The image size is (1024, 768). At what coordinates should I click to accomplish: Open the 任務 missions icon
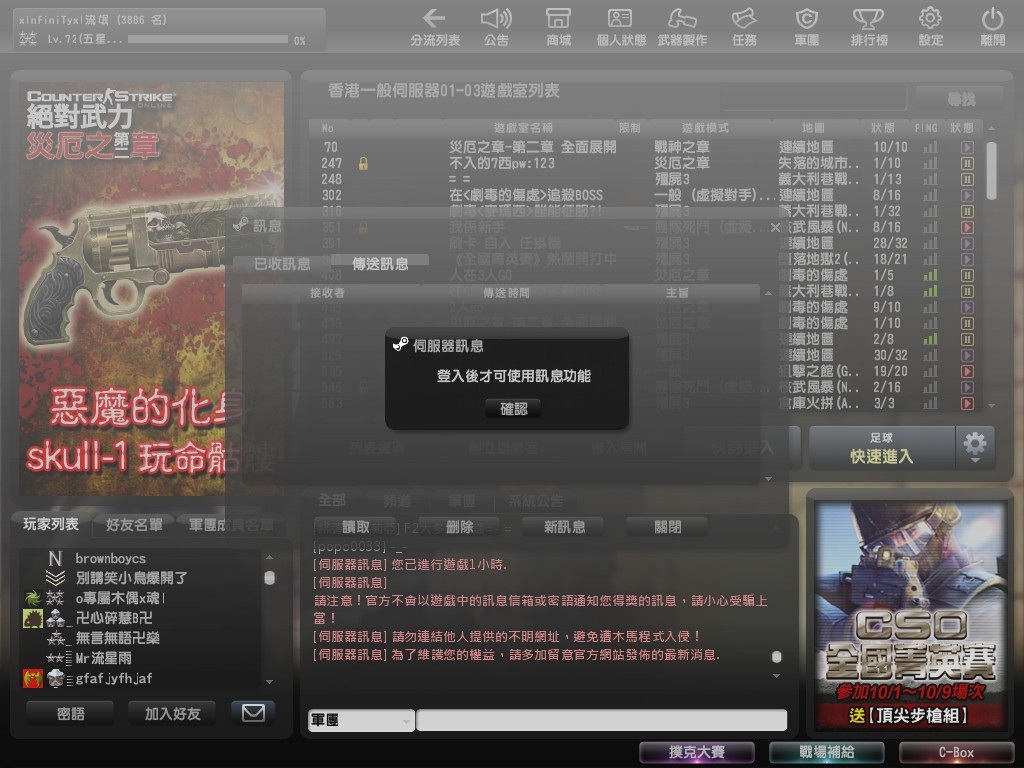coord(744,26)
